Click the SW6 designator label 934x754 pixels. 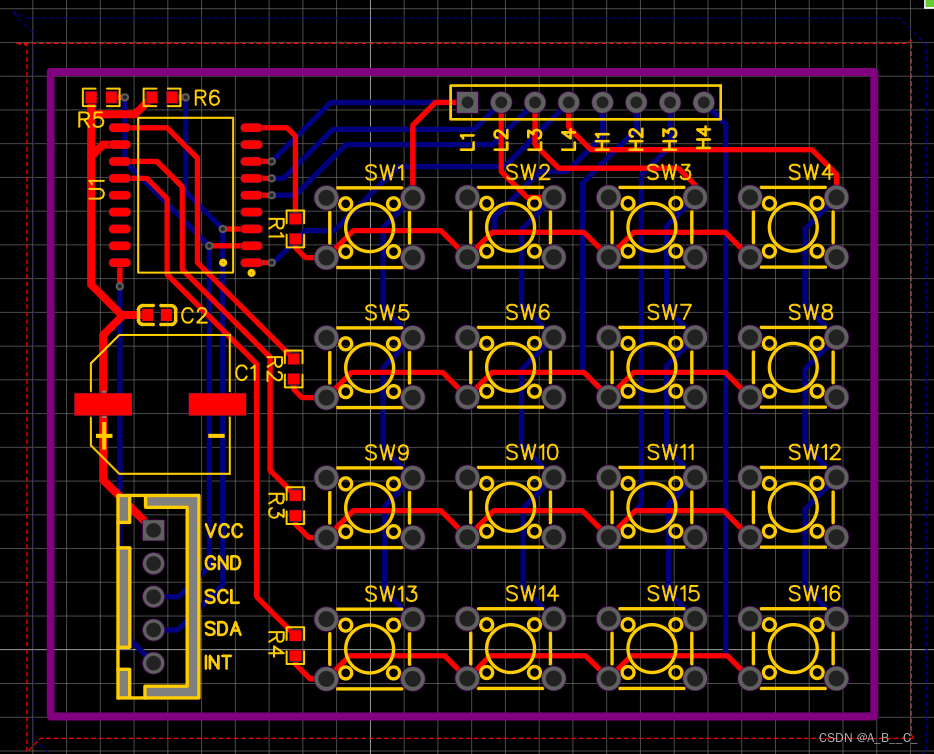click(528, 312)
